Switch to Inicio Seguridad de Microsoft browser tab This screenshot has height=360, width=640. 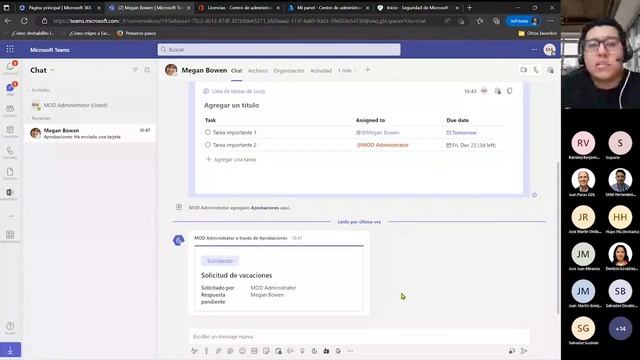tap(417, 8)
